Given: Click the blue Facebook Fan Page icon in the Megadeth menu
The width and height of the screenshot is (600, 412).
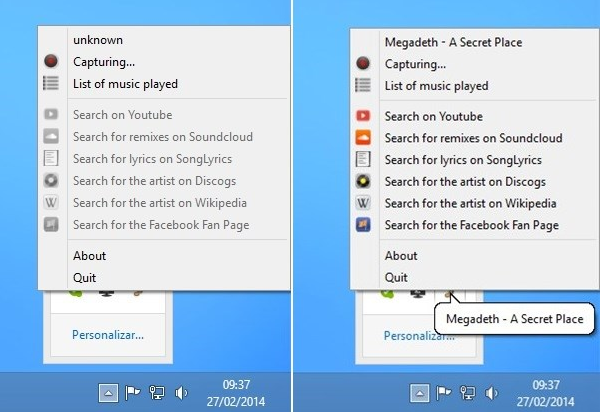Looking at the screenshot, I should pyautogui.click(x=363, y=225).
